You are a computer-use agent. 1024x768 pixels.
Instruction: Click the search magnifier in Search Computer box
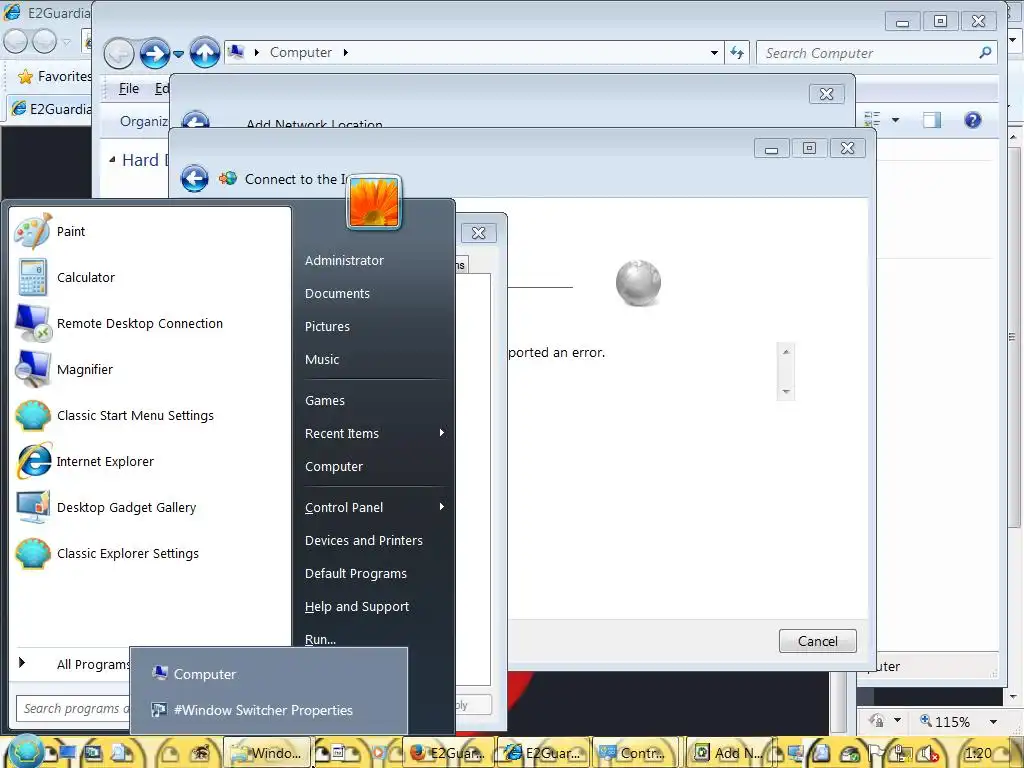985,52
